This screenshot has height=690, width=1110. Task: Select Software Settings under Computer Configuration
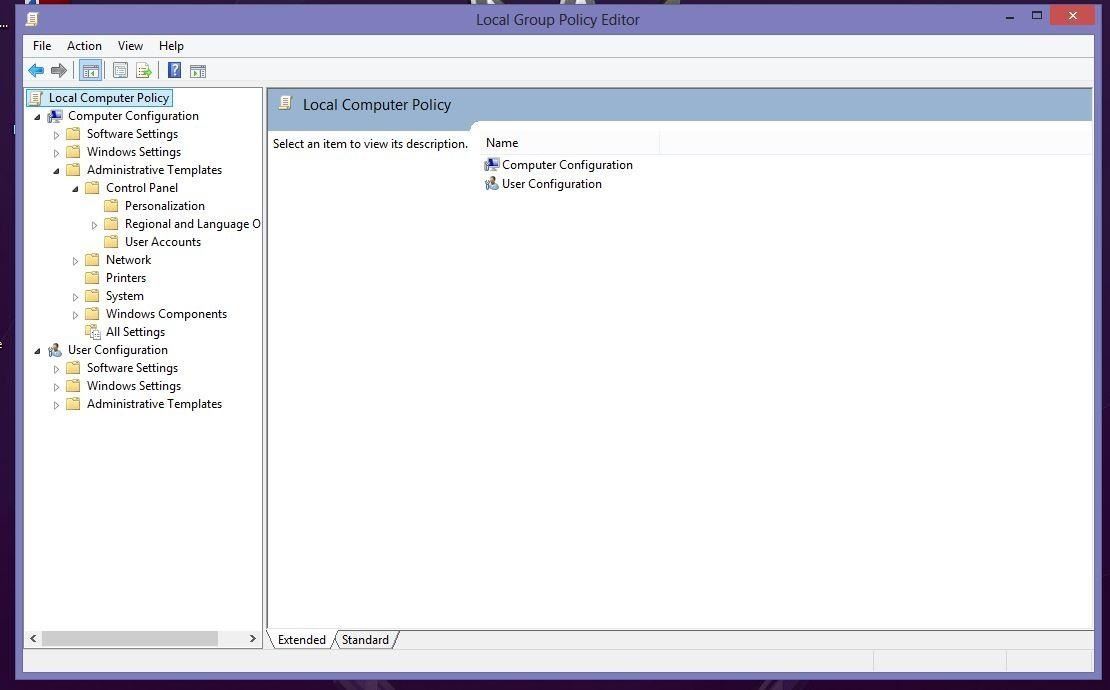132,134
